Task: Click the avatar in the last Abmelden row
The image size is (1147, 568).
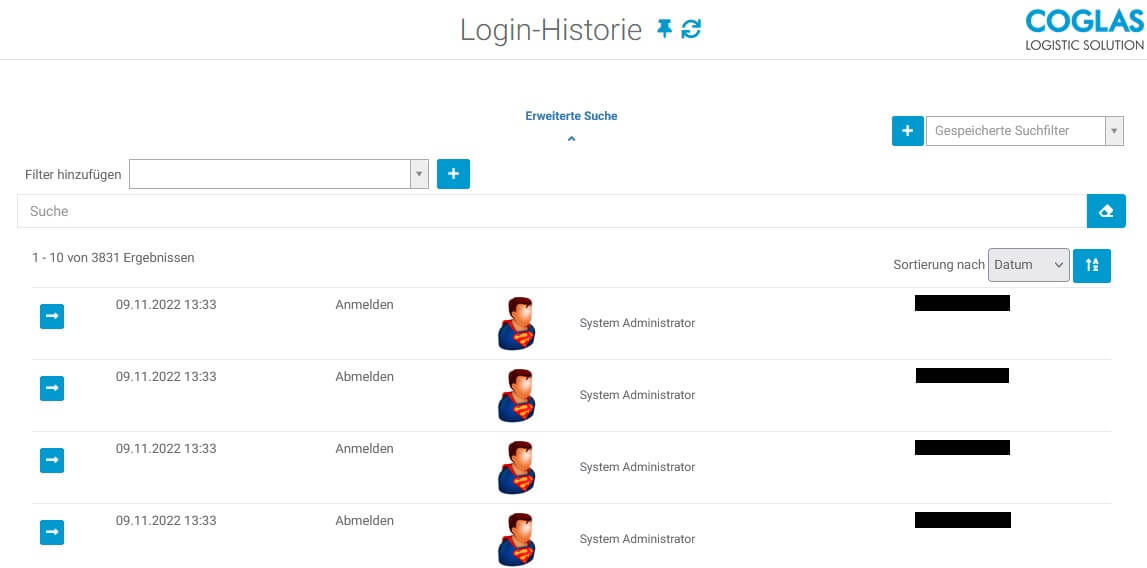Action: (x=516, y=539)
